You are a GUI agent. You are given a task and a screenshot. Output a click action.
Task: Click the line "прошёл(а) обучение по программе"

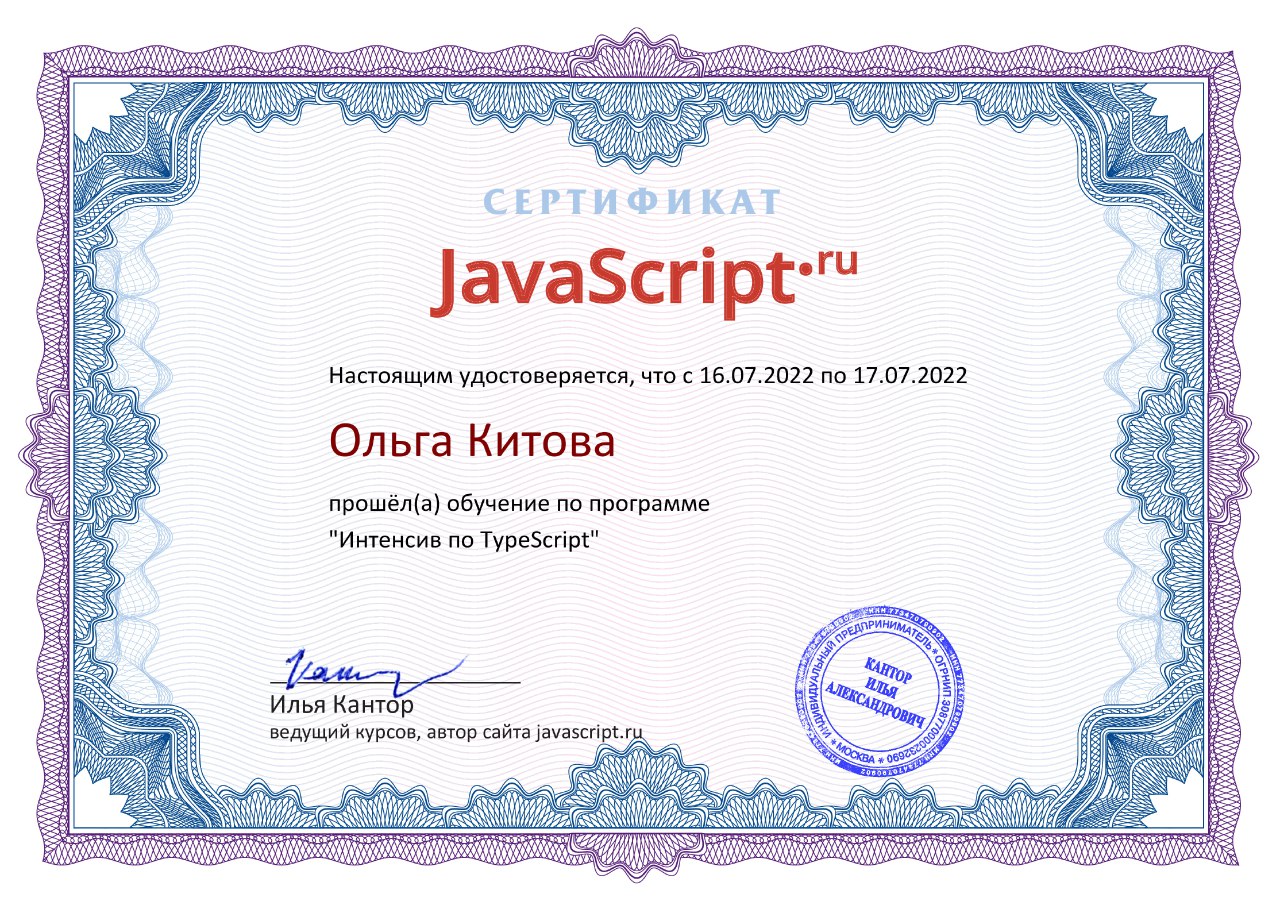click(x=518, y=503)
